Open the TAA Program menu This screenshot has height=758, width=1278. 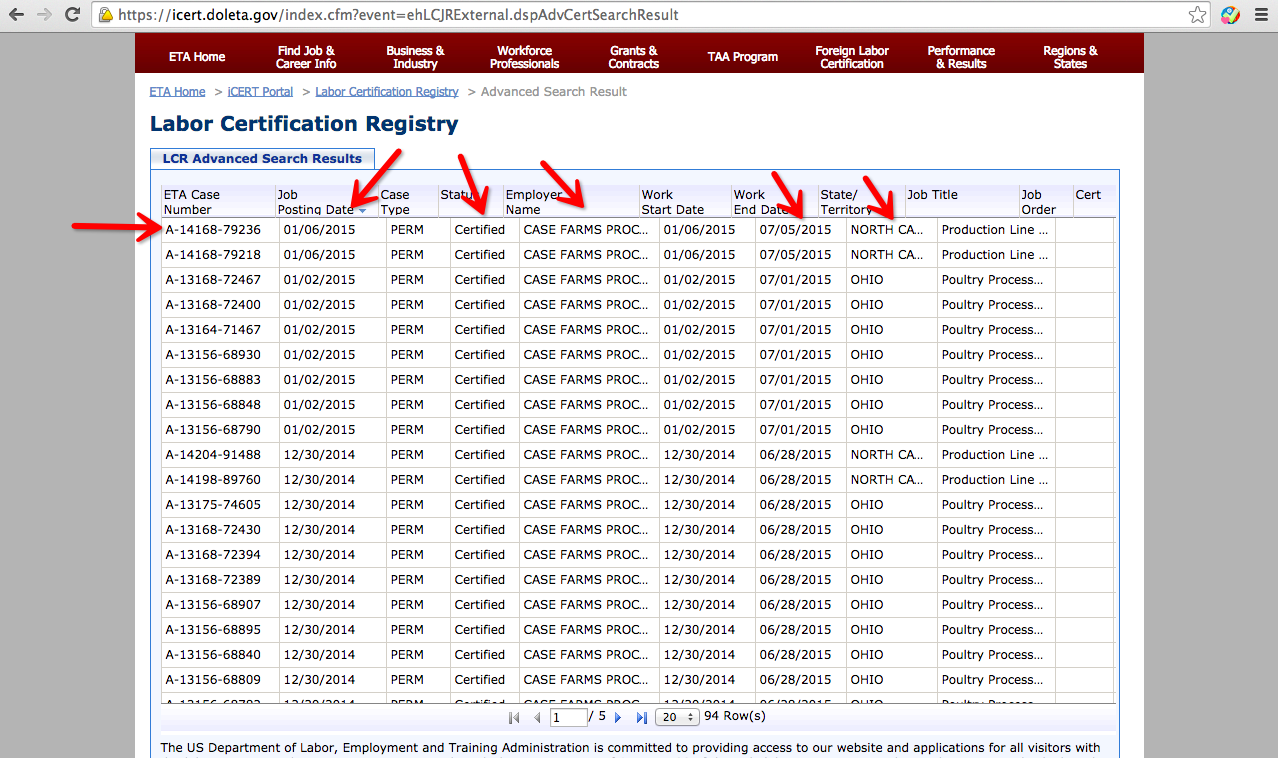click(743, 57)
